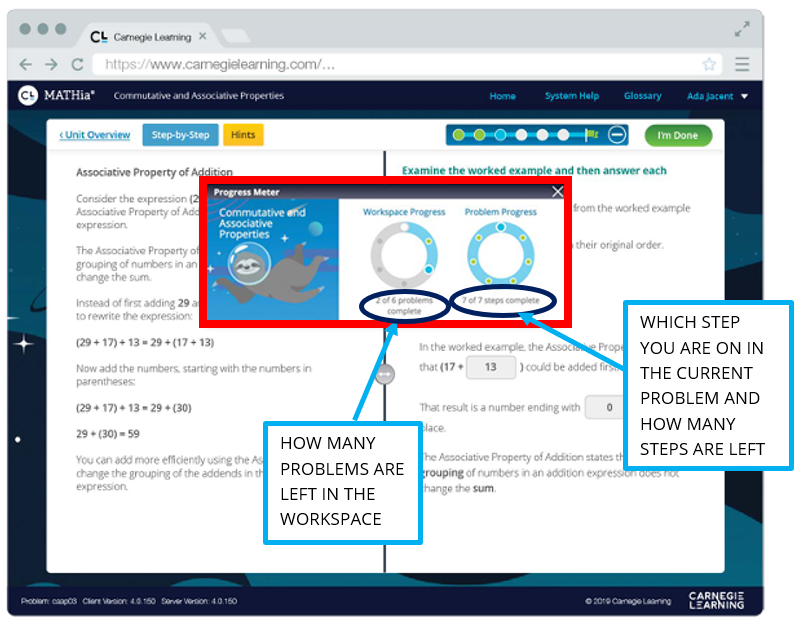Expand the Ada Jacent user dropdown
This screenshot has width=807, height=627.
(x=717, y=96)
